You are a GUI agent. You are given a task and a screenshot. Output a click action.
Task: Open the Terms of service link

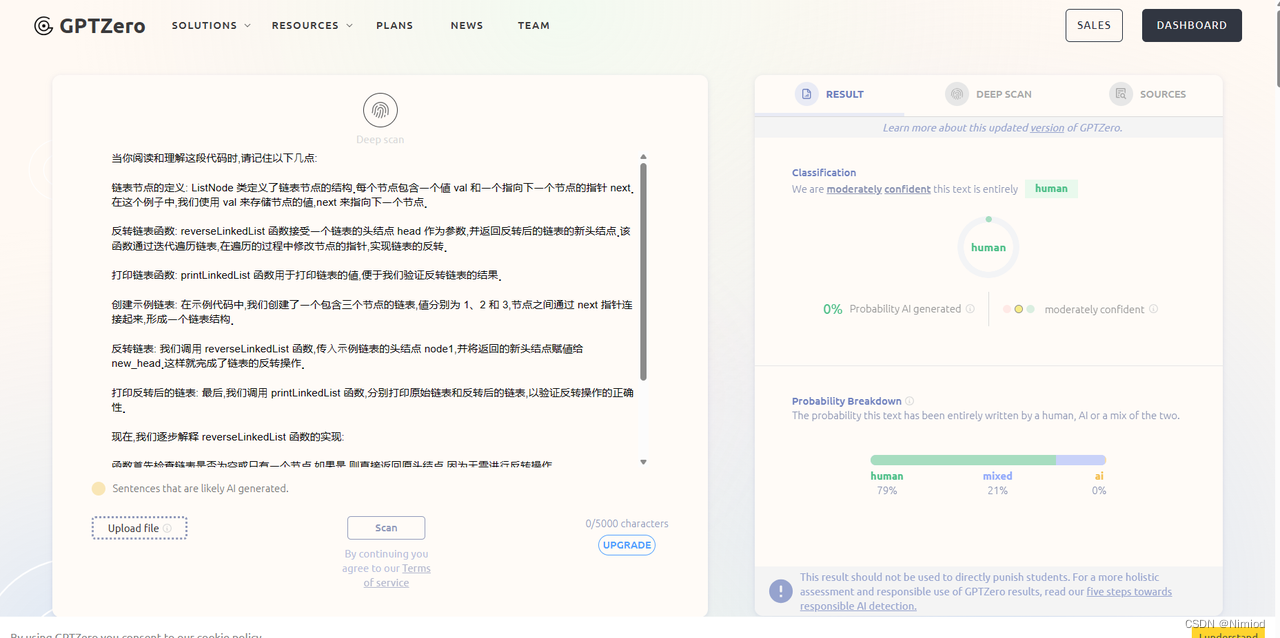click(x=401, y=575)
